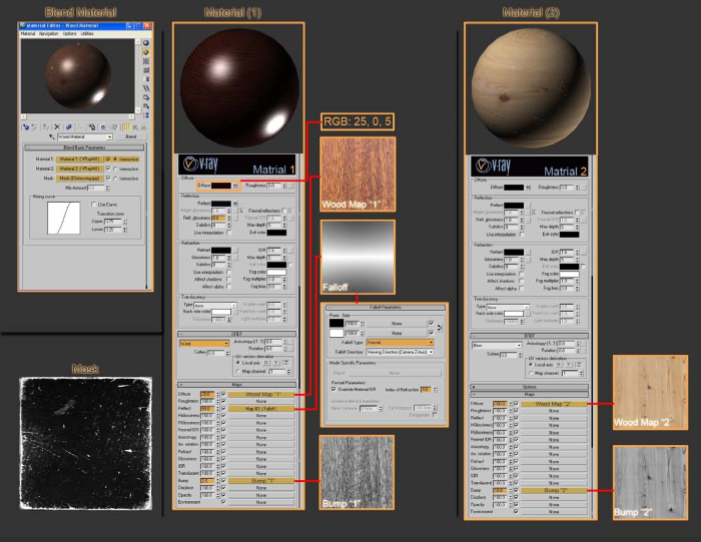The image size is (701, 542).
Task: Click the Put to Library icon
Action: (91, 127)
